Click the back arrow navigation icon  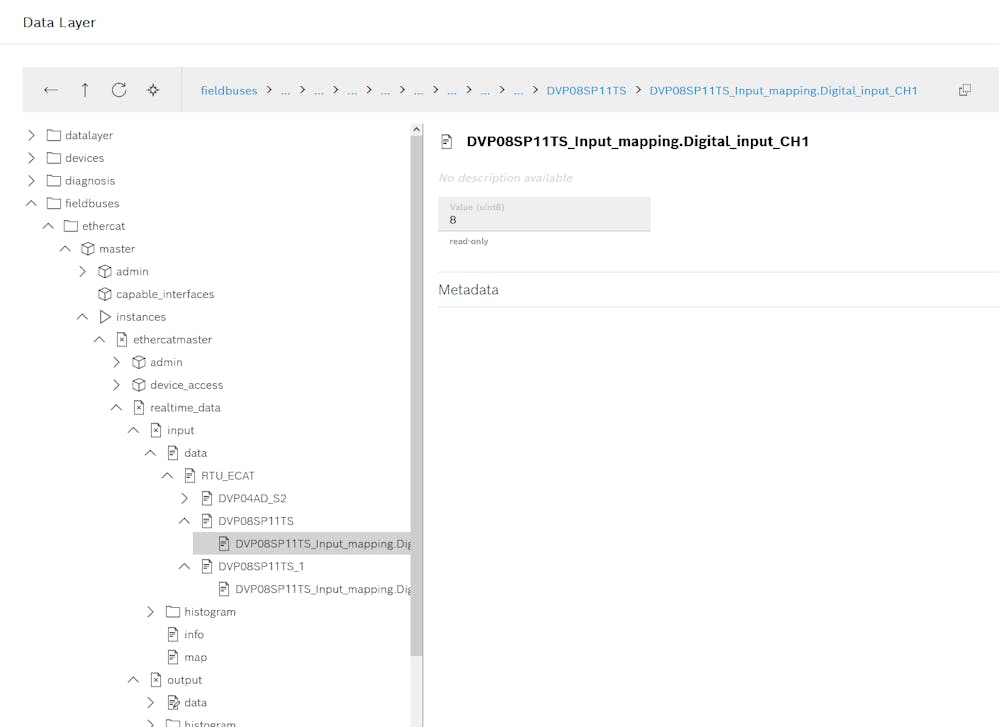pyautogui.click(x=51, y=90)
